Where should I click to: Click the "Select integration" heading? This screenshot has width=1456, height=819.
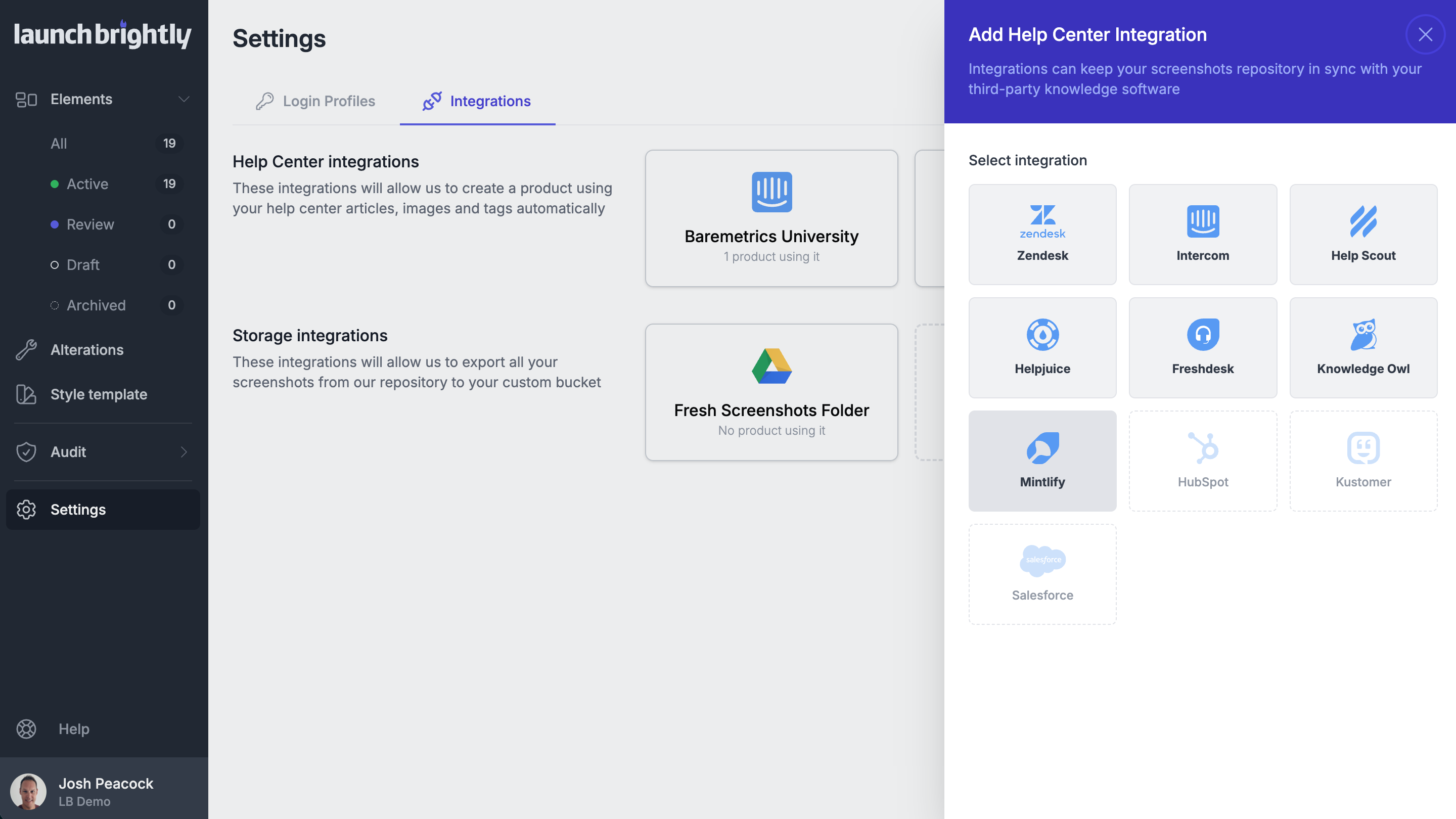[x=1028, y=161]
